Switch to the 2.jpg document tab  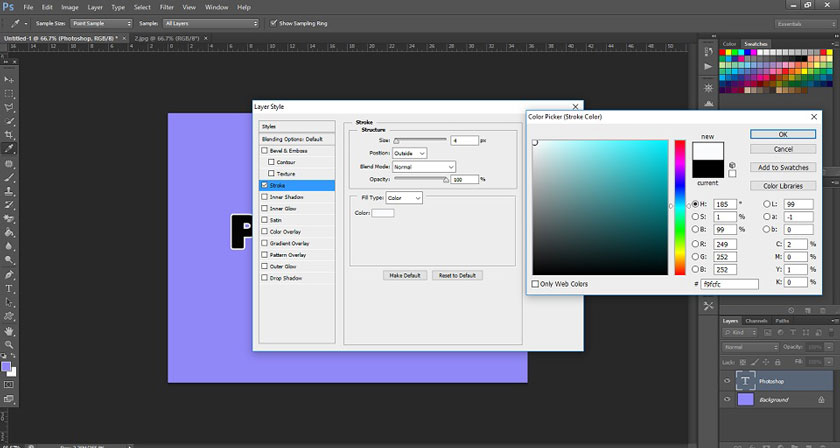click(168, 39)
